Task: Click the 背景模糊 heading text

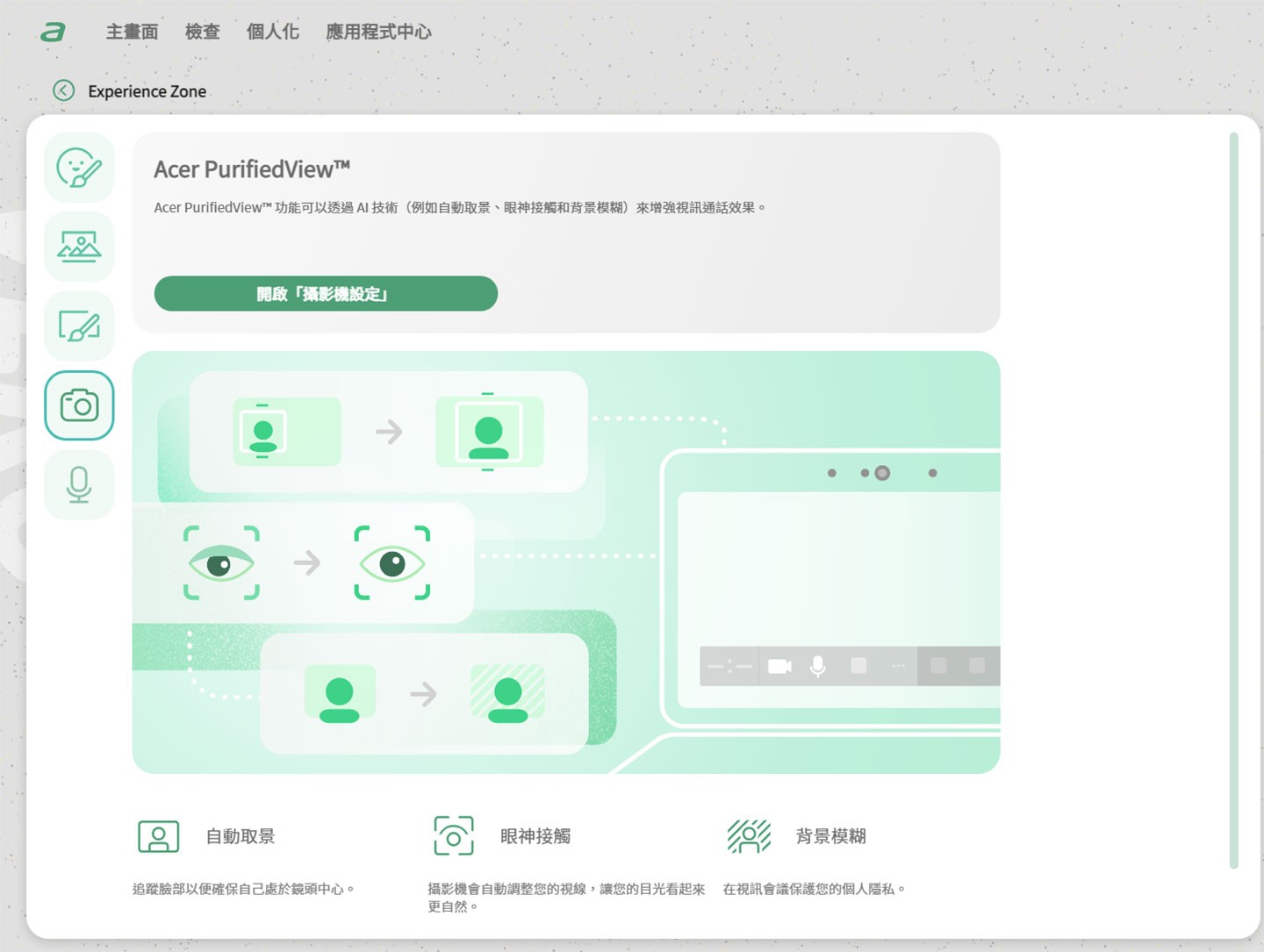Action: [830, 836]
